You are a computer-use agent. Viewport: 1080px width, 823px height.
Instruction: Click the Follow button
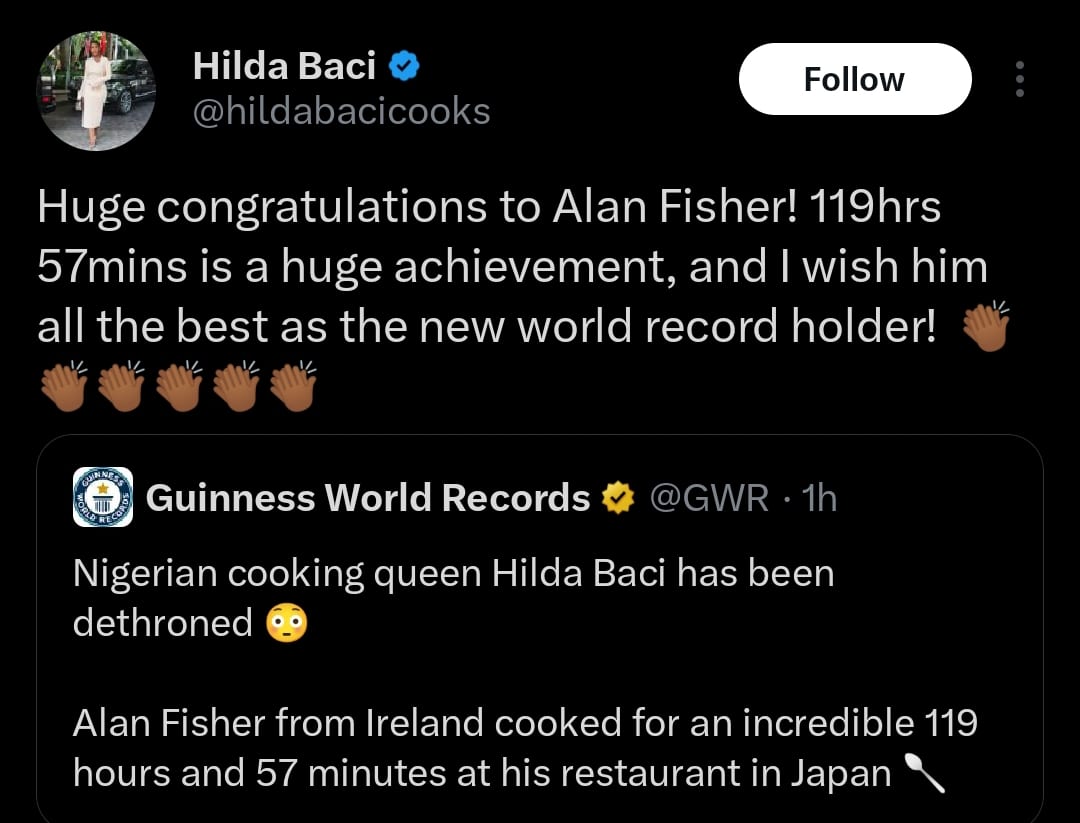(x=854, y=79)
